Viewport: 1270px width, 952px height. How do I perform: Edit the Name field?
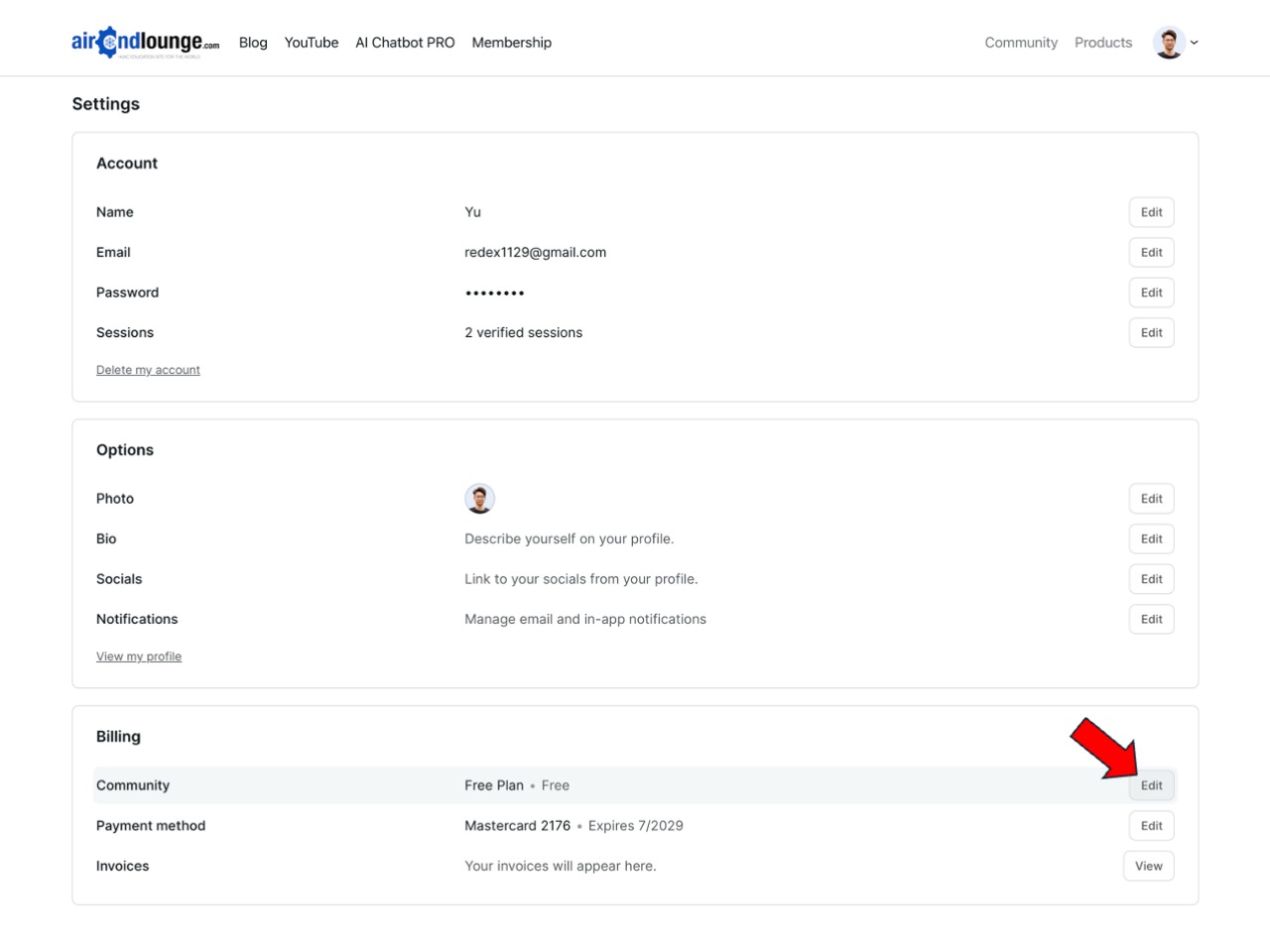coord(1151,212)
